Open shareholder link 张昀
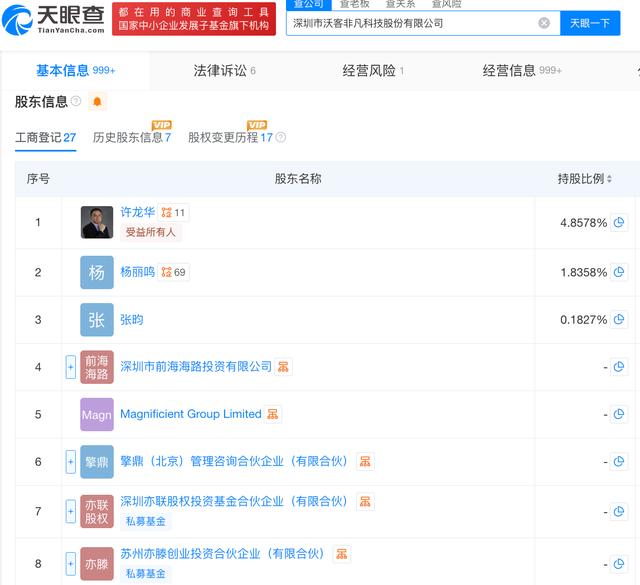640x585 pixels. [x=132, y=320]
